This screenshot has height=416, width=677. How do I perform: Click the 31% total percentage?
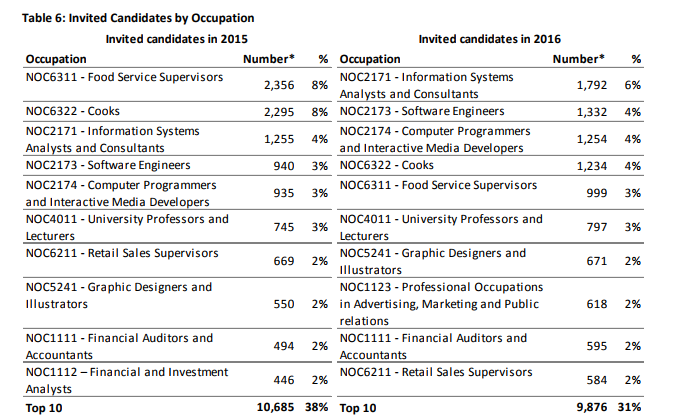[x=630, y=407]
